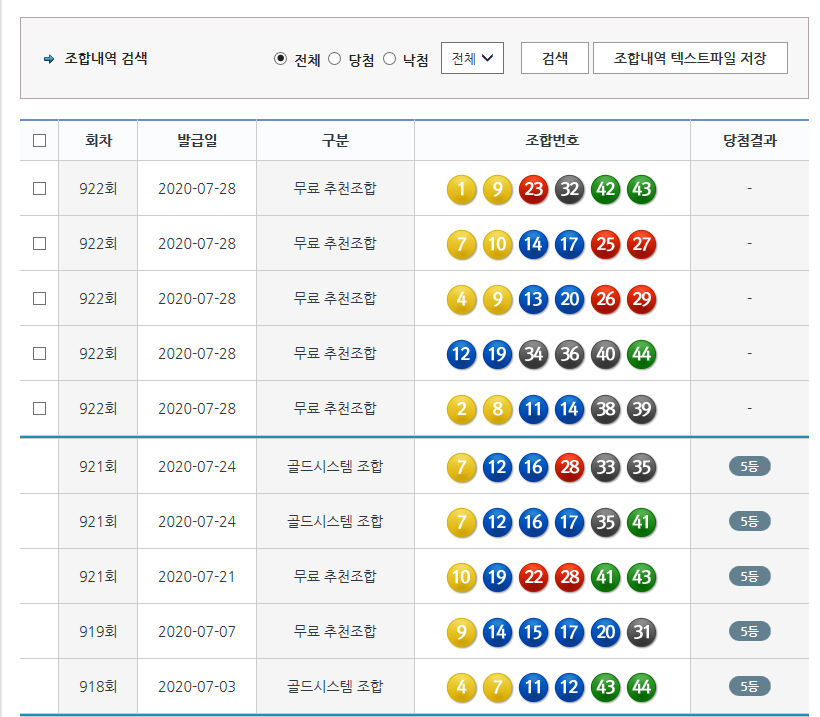Click the red number 22 ball
The image size is (820, 717).
534,577
